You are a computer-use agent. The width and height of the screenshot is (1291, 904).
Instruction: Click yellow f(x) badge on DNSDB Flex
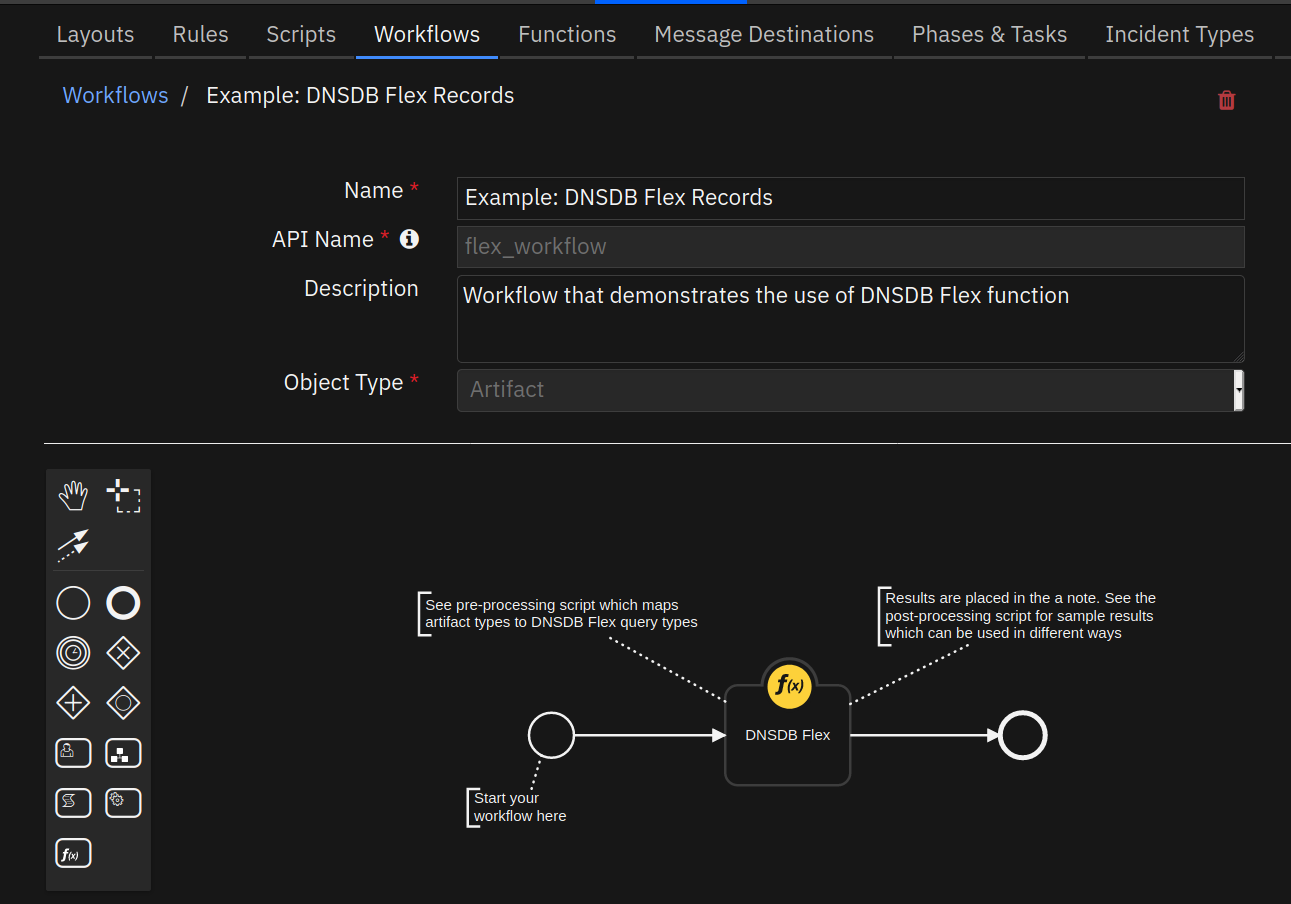point(788,686)
